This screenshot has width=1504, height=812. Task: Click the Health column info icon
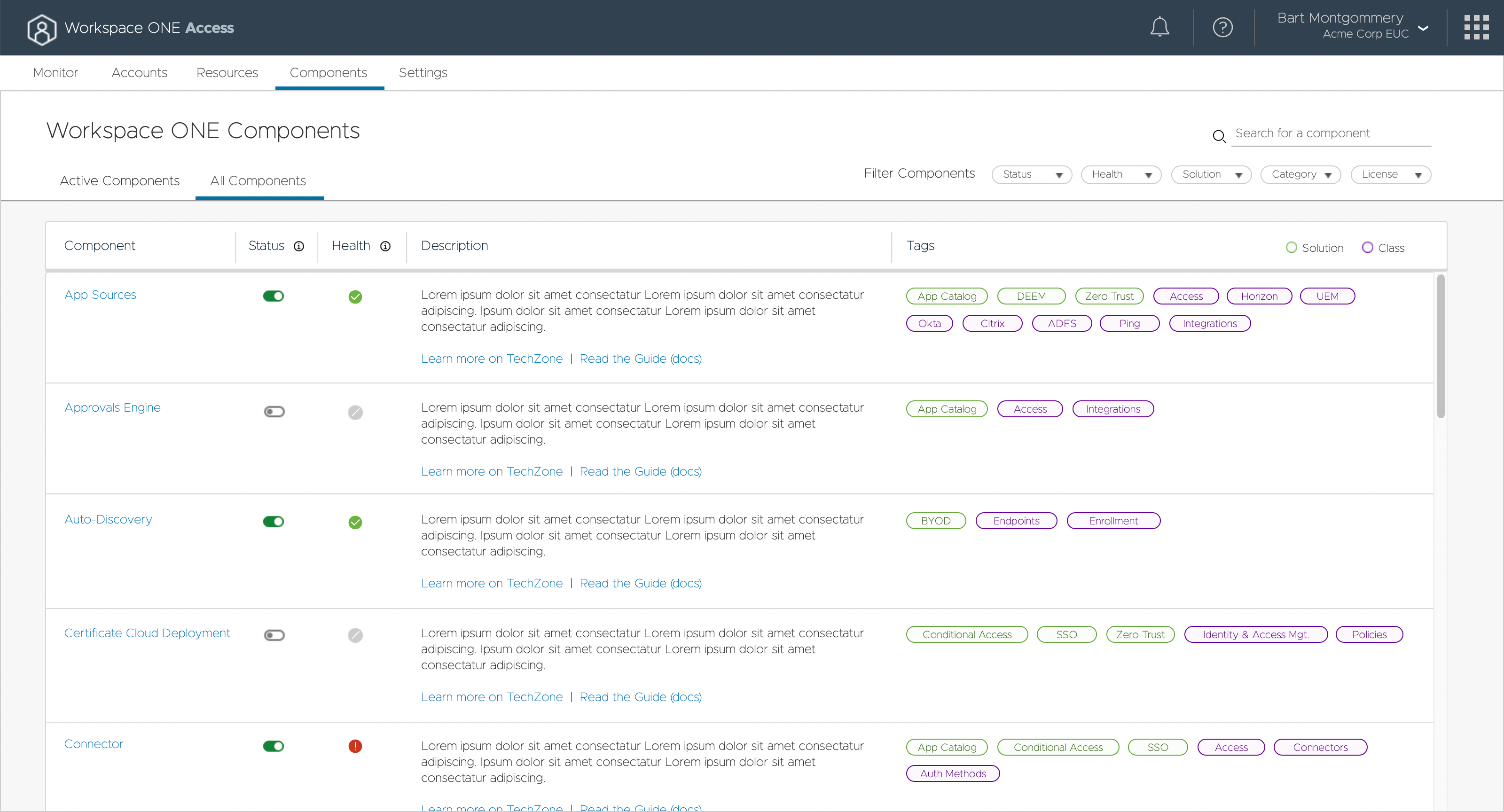[x=385, y=246]
